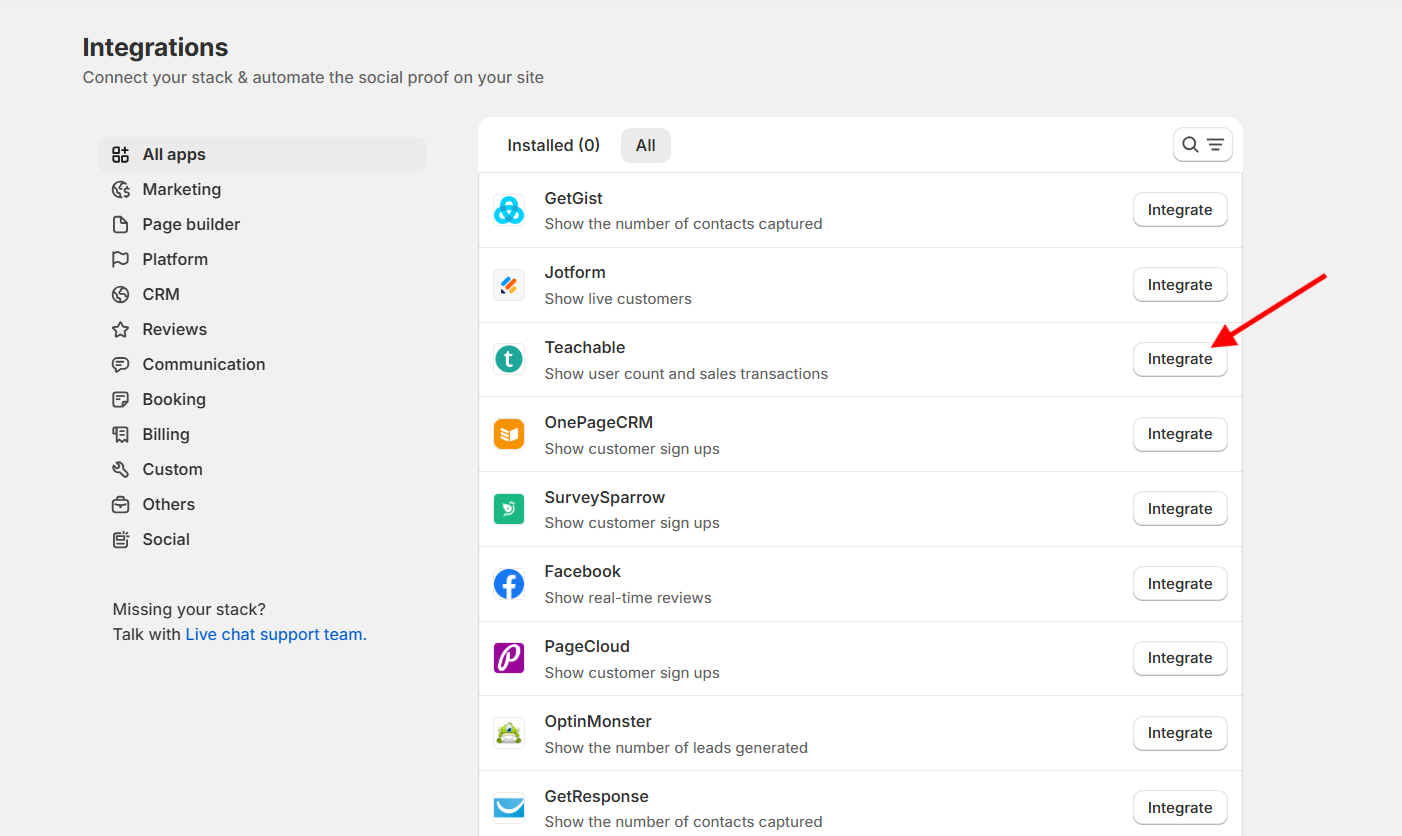Click the Jotform app logo
1402x836 pixels.
509,285
